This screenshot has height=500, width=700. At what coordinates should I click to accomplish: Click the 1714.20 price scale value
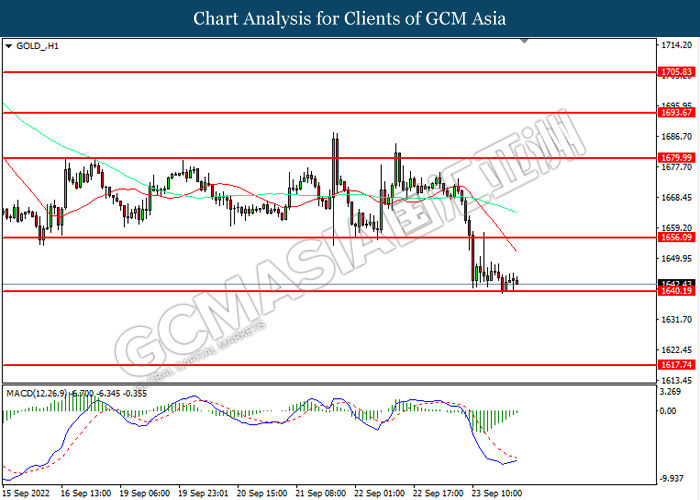tap(676, 45)
